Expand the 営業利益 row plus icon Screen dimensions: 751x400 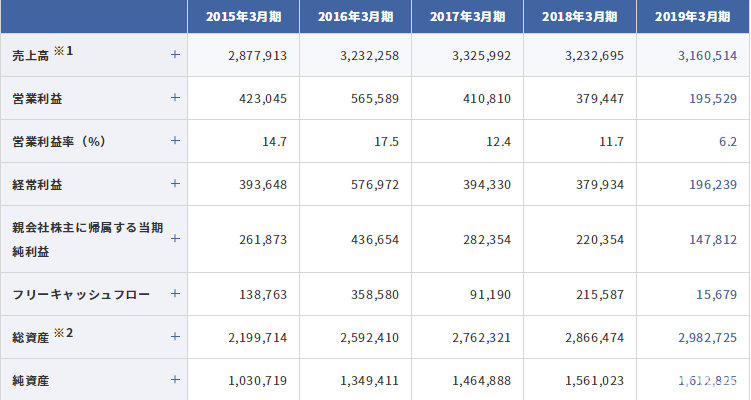175,98
